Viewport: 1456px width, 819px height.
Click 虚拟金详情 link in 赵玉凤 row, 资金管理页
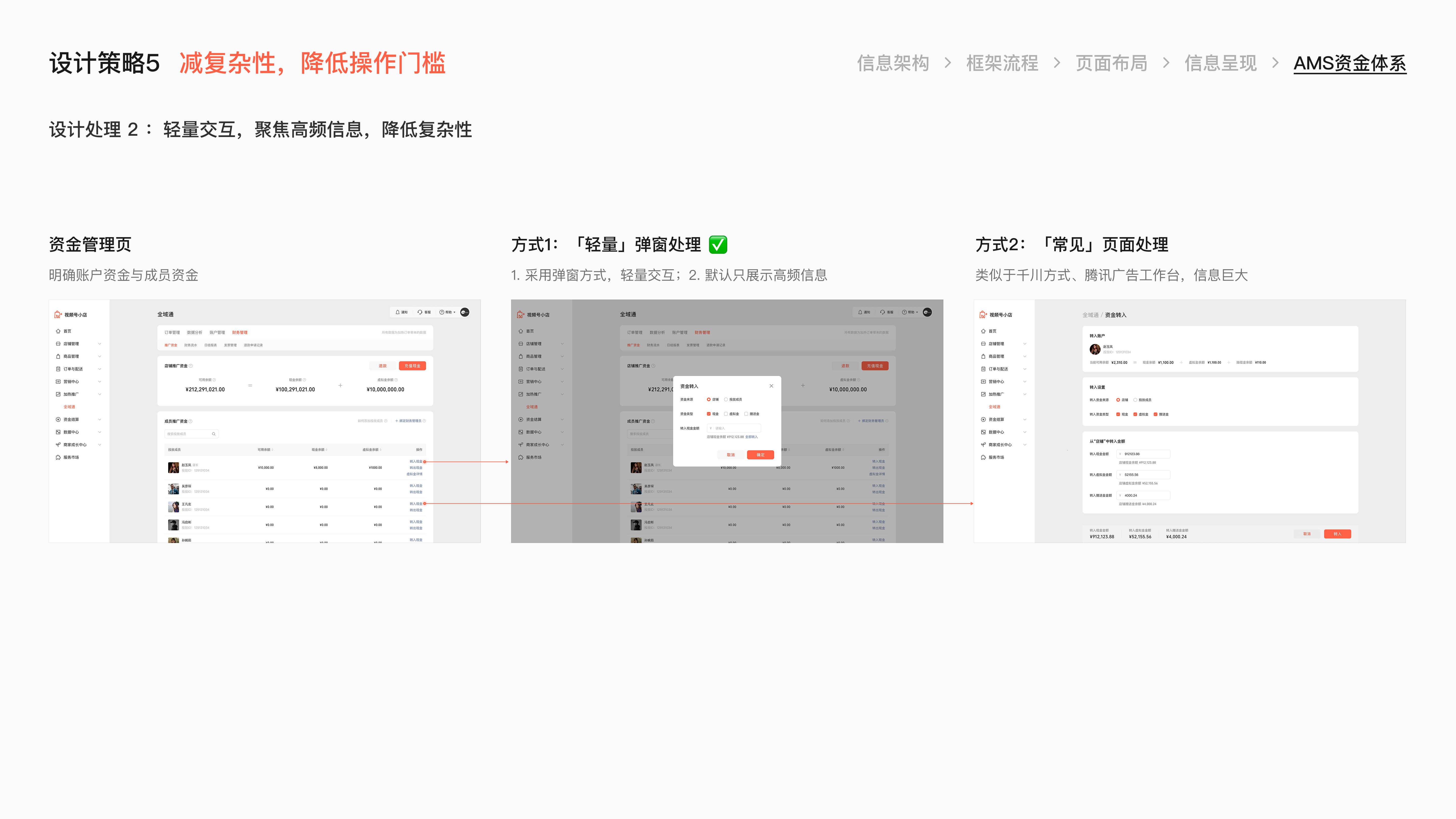pos(414,474)
